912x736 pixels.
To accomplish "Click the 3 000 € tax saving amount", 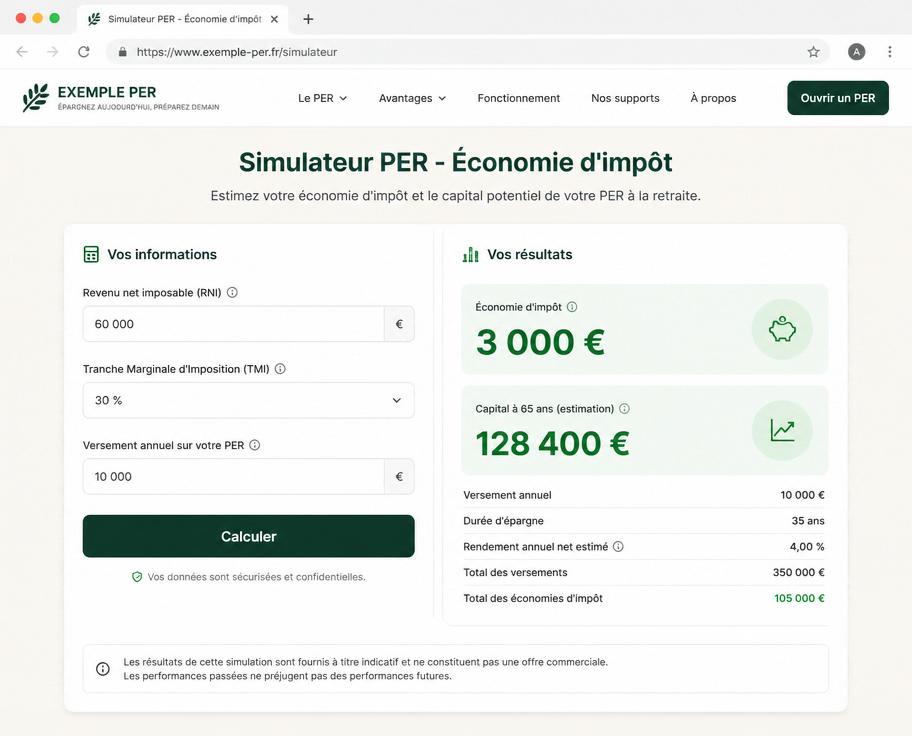I will pos(540,342).
